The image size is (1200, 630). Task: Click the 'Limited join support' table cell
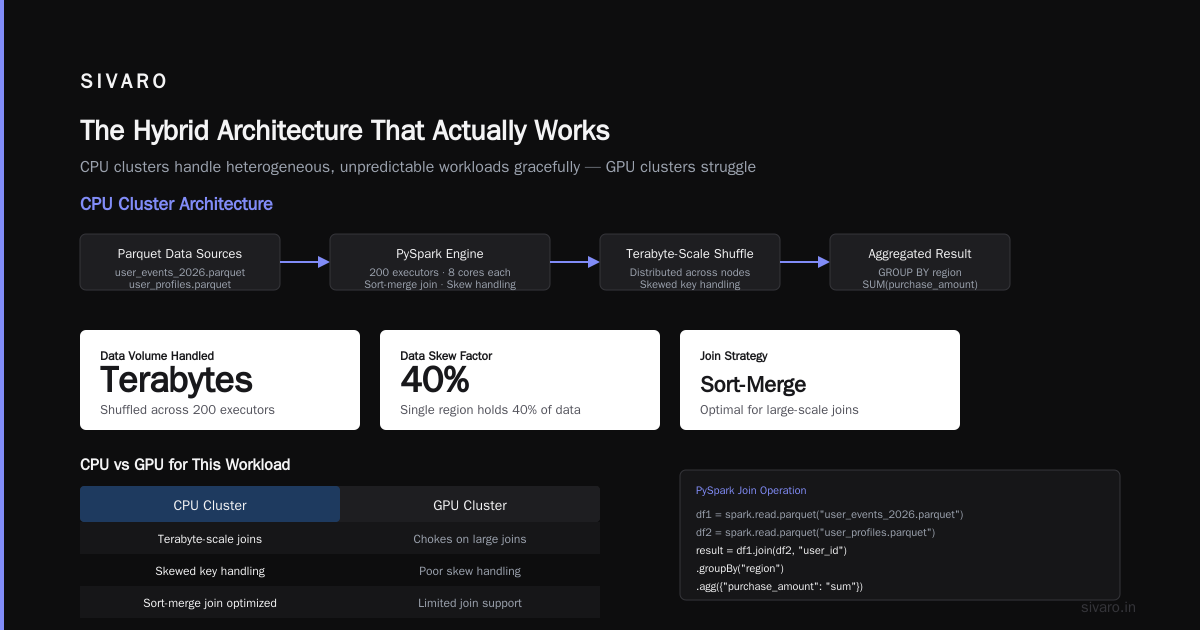[470, 603]
